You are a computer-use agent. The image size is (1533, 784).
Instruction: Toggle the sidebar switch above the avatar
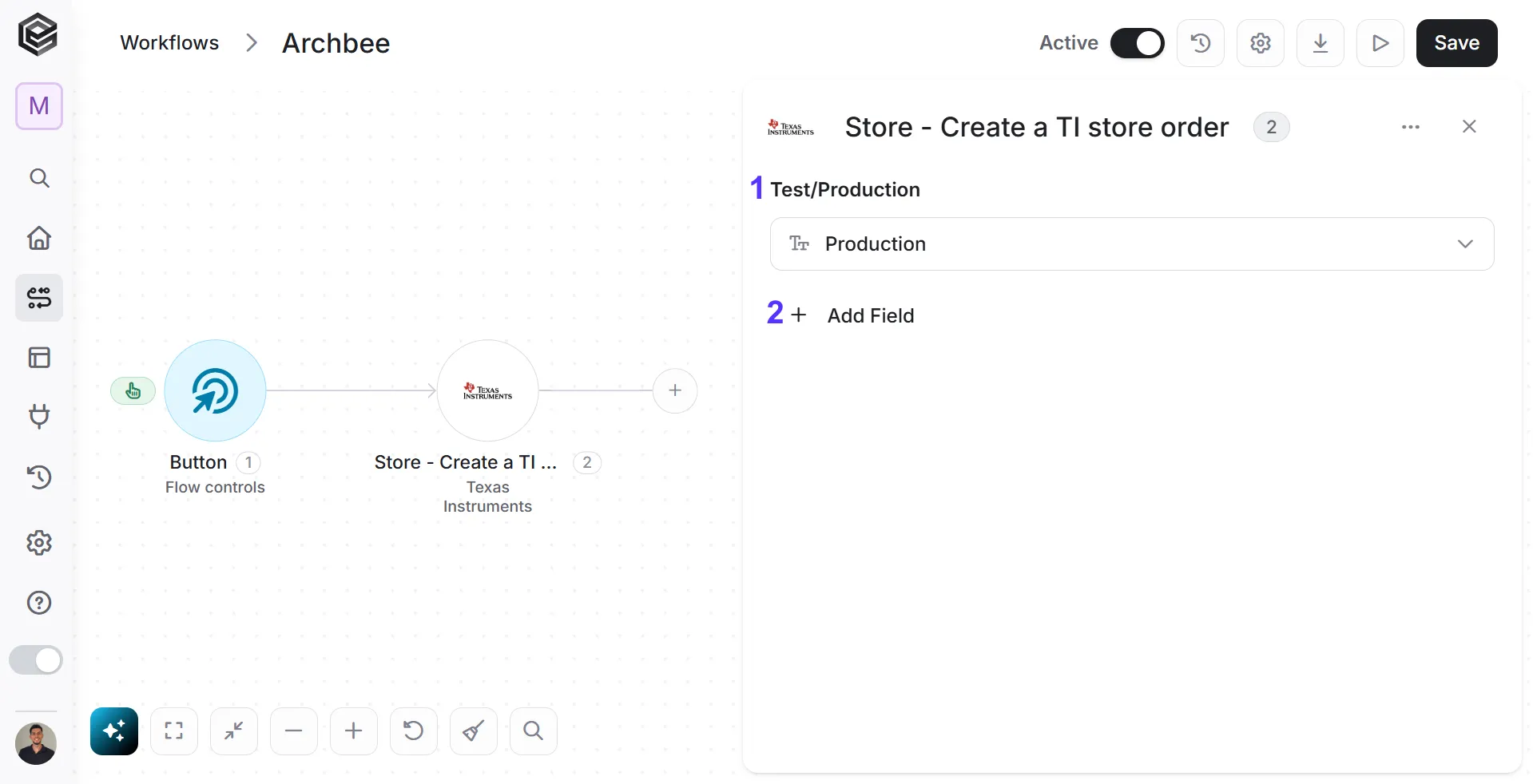coord(36,660)
